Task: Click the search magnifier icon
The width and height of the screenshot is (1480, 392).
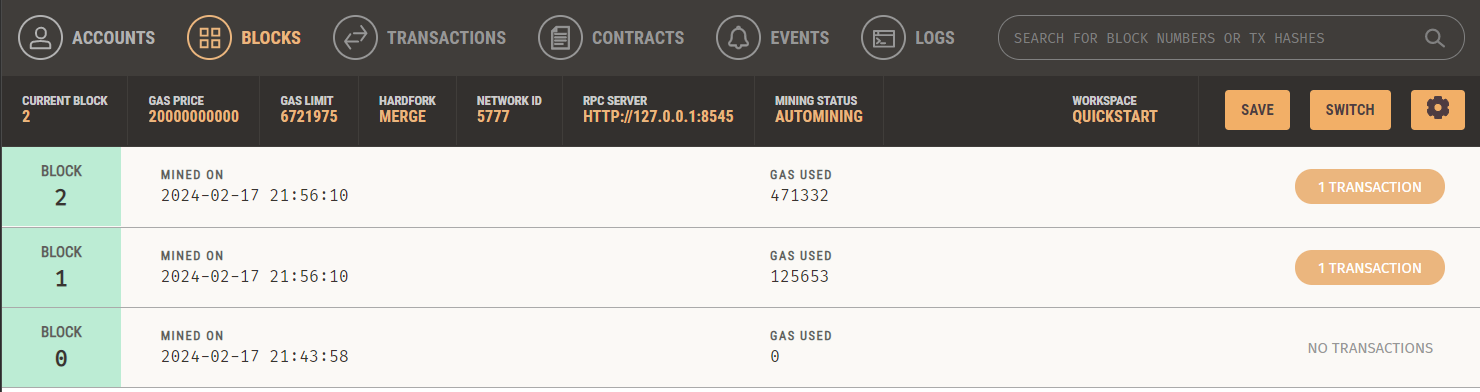Action: point(1434,38)
